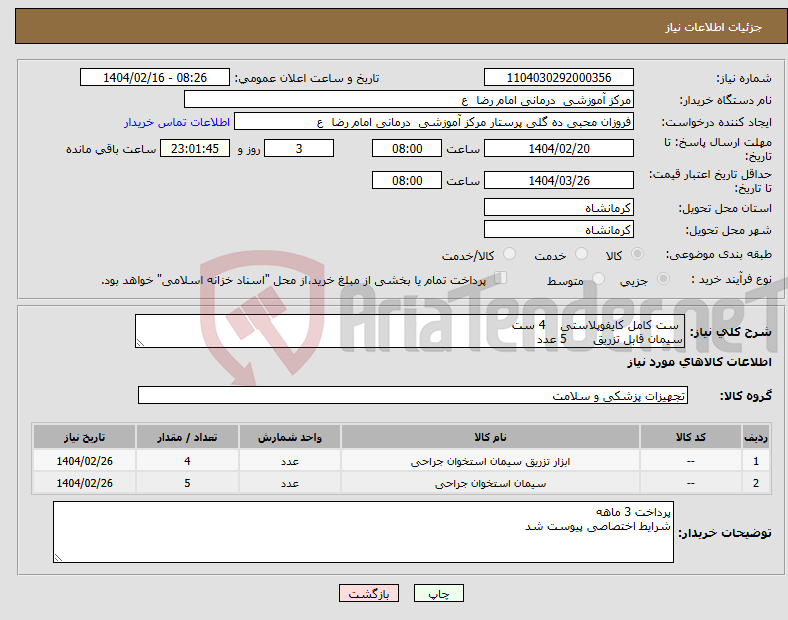
Task: Click quantity cell 5 in row 2
Action: point(187,483)
